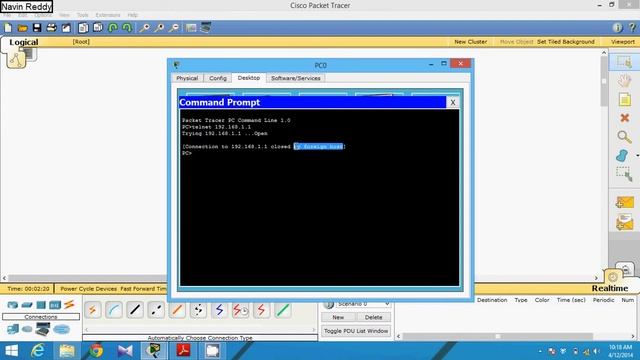Print using the printer toolbar icon

click(51, 28)
